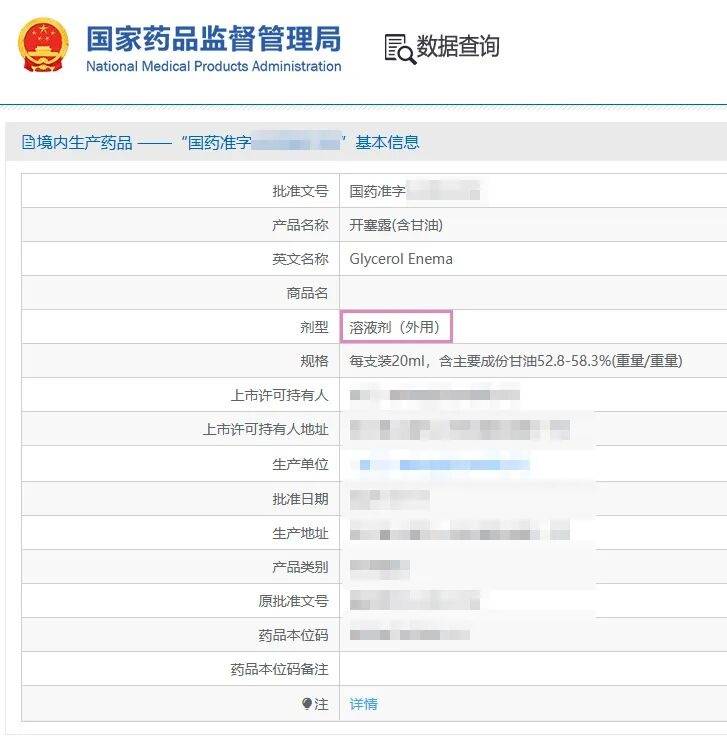Screen dimensions: 727x742
Task: Select the 生产地址 label
Action: tap(300, 533)
